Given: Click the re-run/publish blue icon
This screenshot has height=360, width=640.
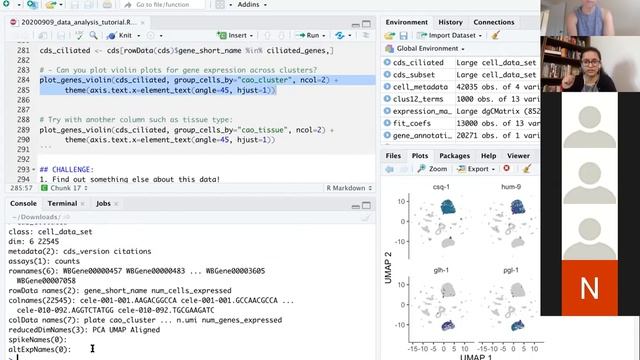Looking at the screenshot, I should click(x=340, y=36).
